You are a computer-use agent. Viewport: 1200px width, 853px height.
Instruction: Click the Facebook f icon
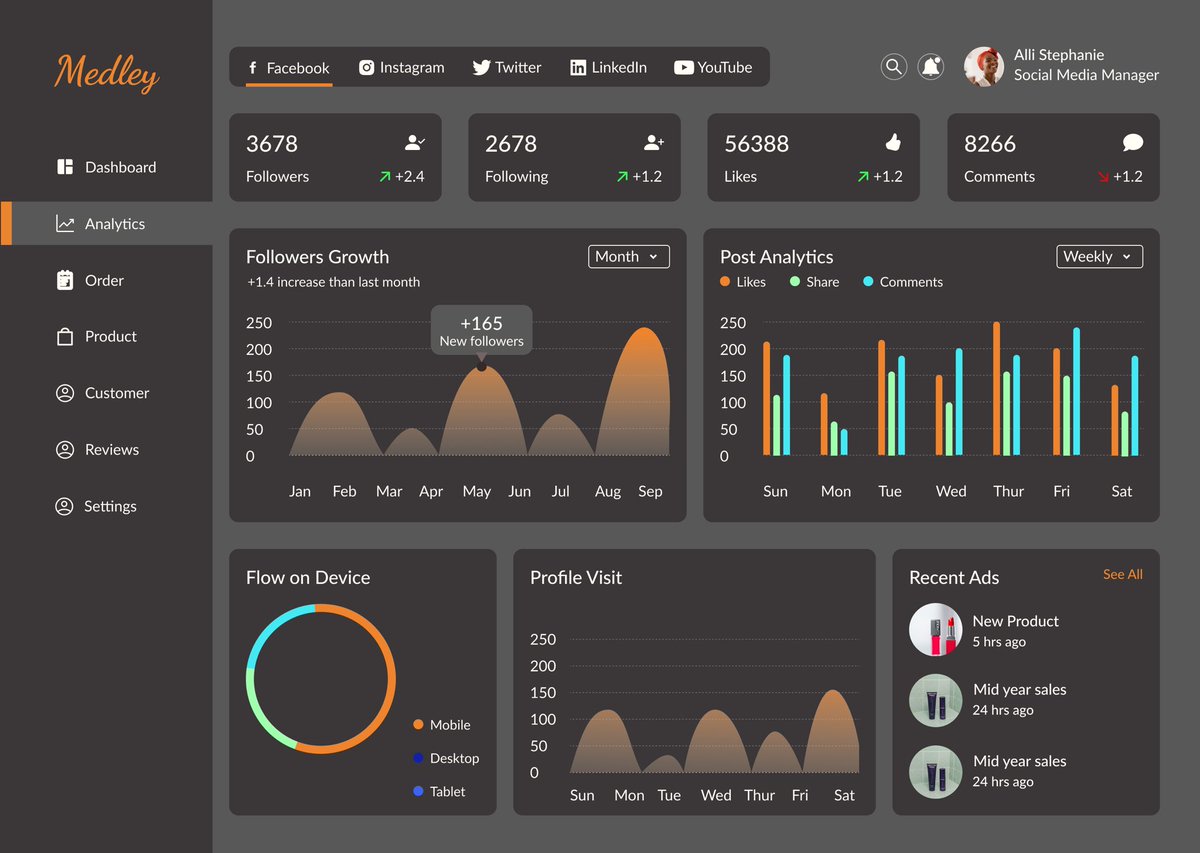[x=253, y=68]
